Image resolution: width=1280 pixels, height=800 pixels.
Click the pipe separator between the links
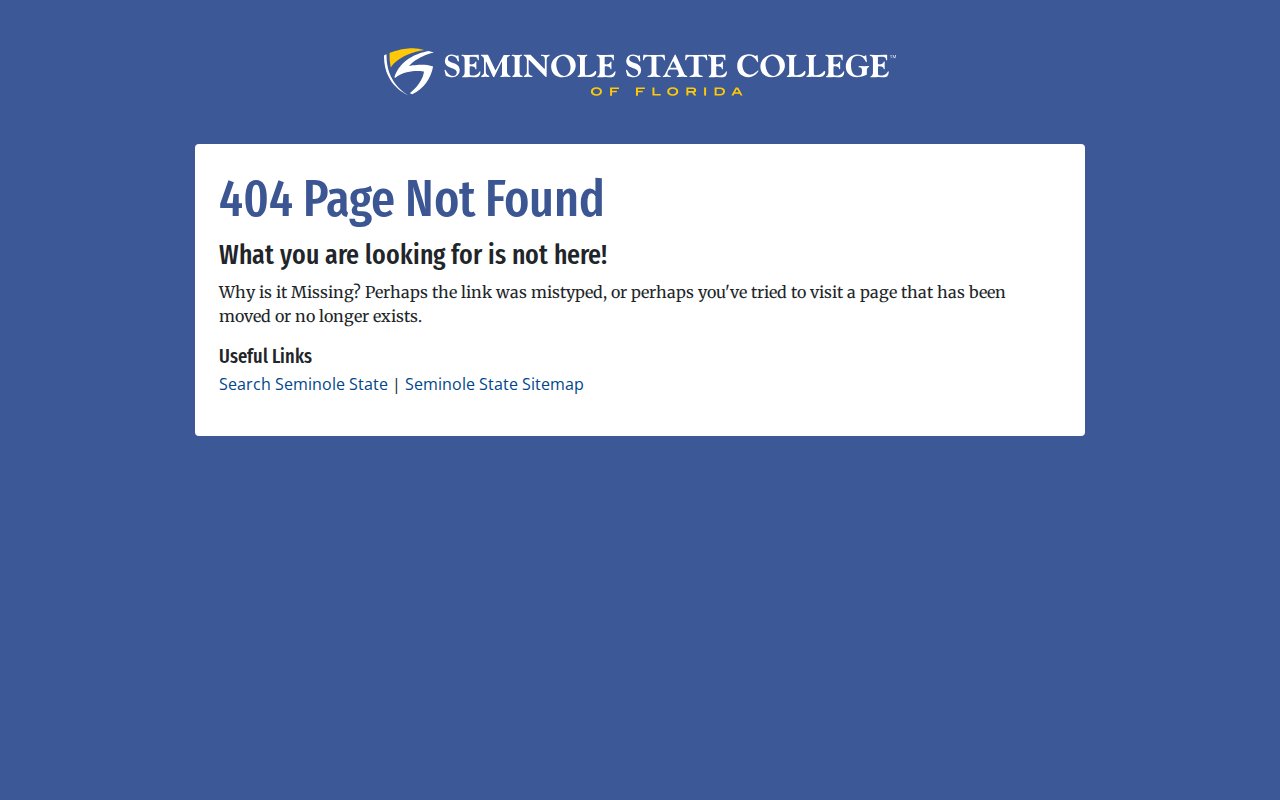point(396,385)
